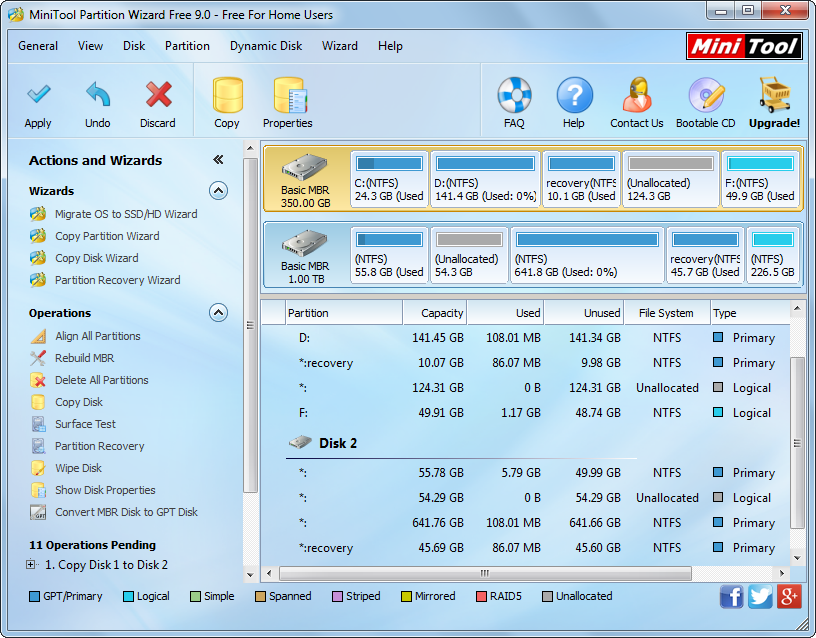Open the FAQ lifebuoy icon
This screenshot has width=816, height=638.
514,95
